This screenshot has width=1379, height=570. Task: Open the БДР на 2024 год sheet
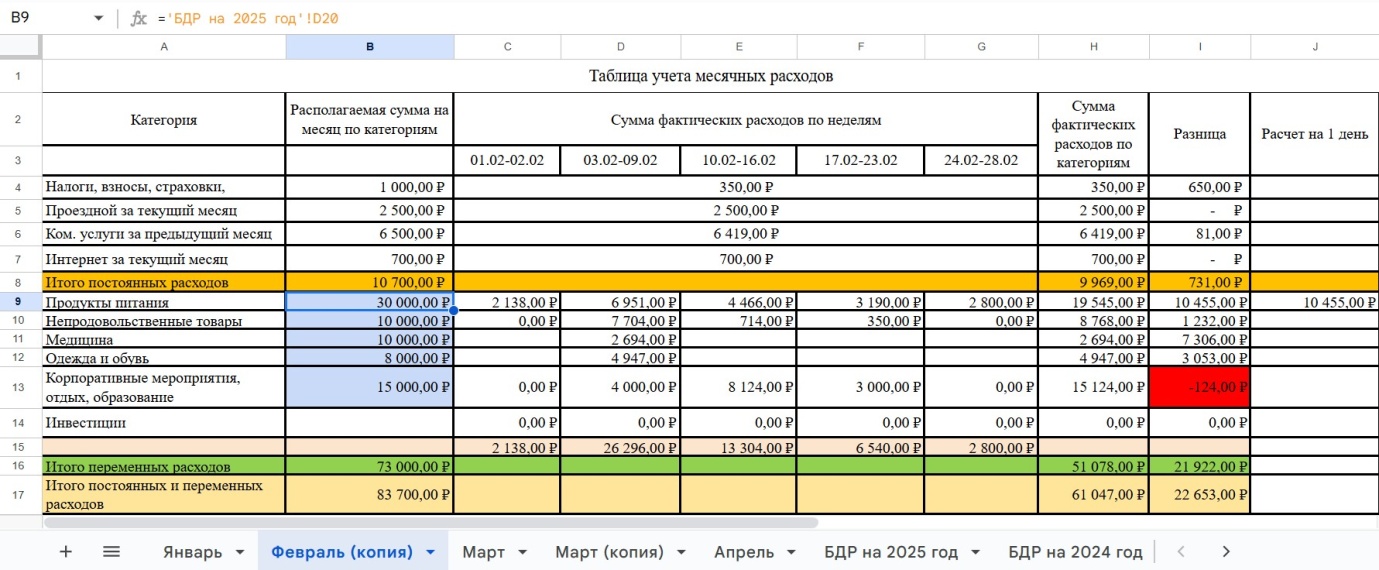[x=1075, y=552]
